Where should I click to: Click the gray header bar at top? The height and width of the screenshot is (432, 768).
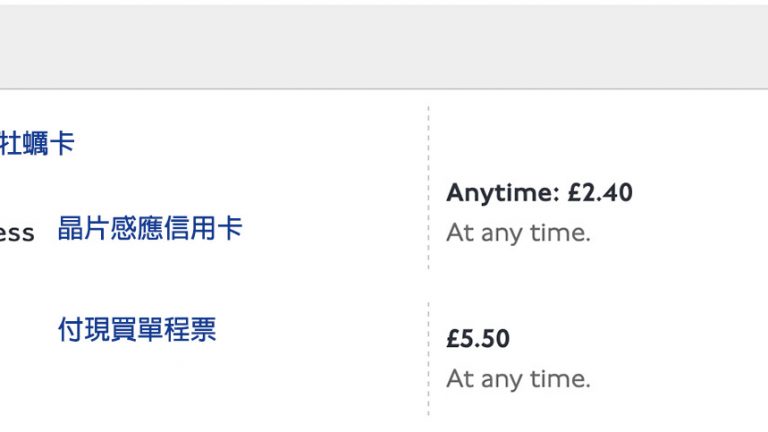tap(384, 46)
